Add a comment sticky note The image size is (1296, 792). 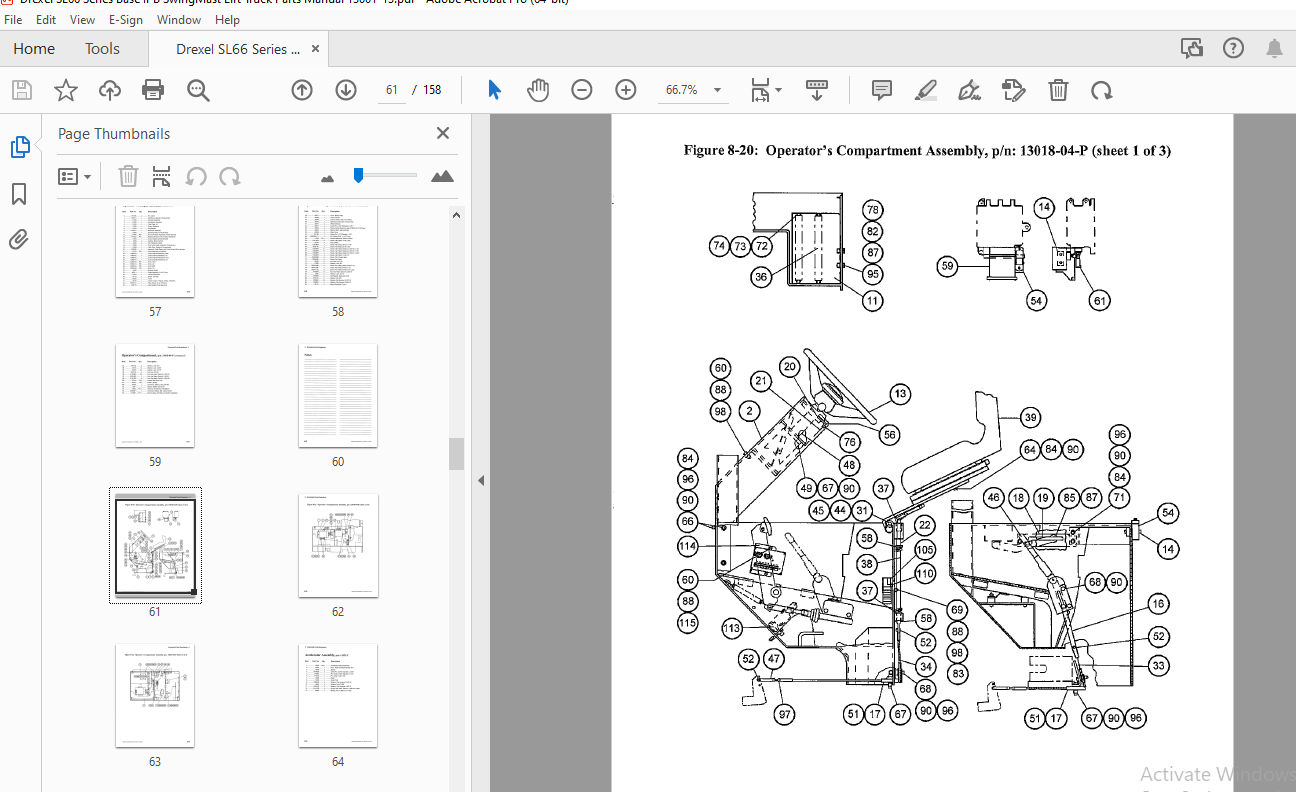tap(882, 90)
